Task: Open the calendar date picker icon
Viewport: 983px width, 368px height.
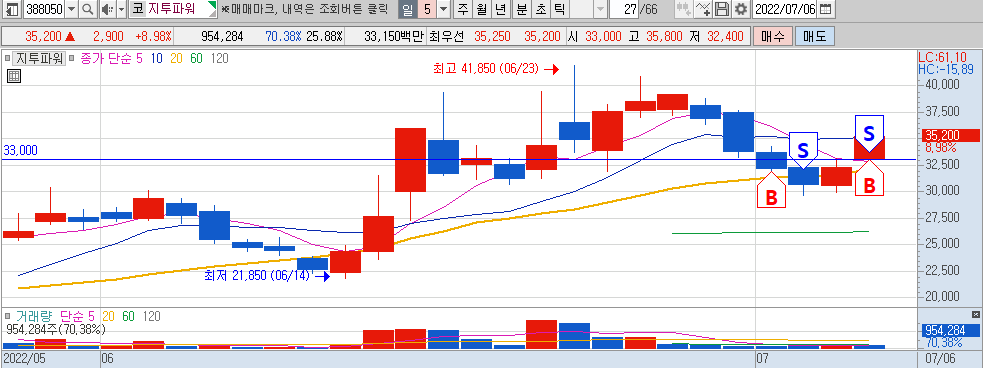Action: [x=826, y=9]
